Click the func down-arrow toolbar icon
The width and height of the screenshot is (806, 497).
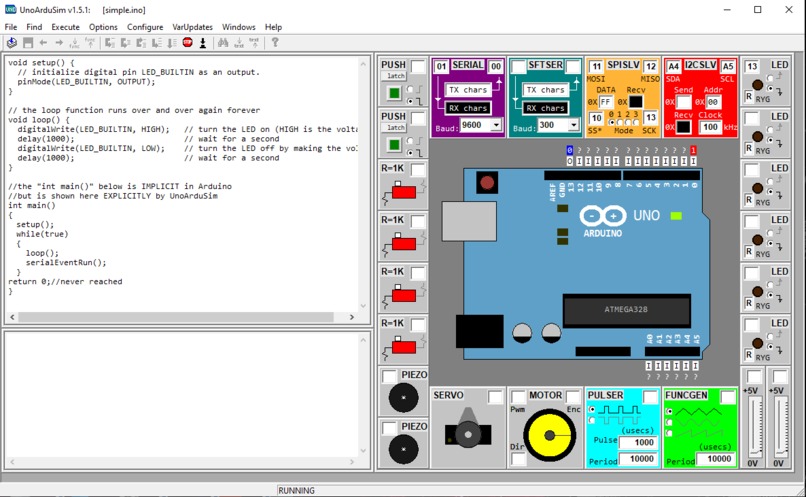(x=75, y=43)
